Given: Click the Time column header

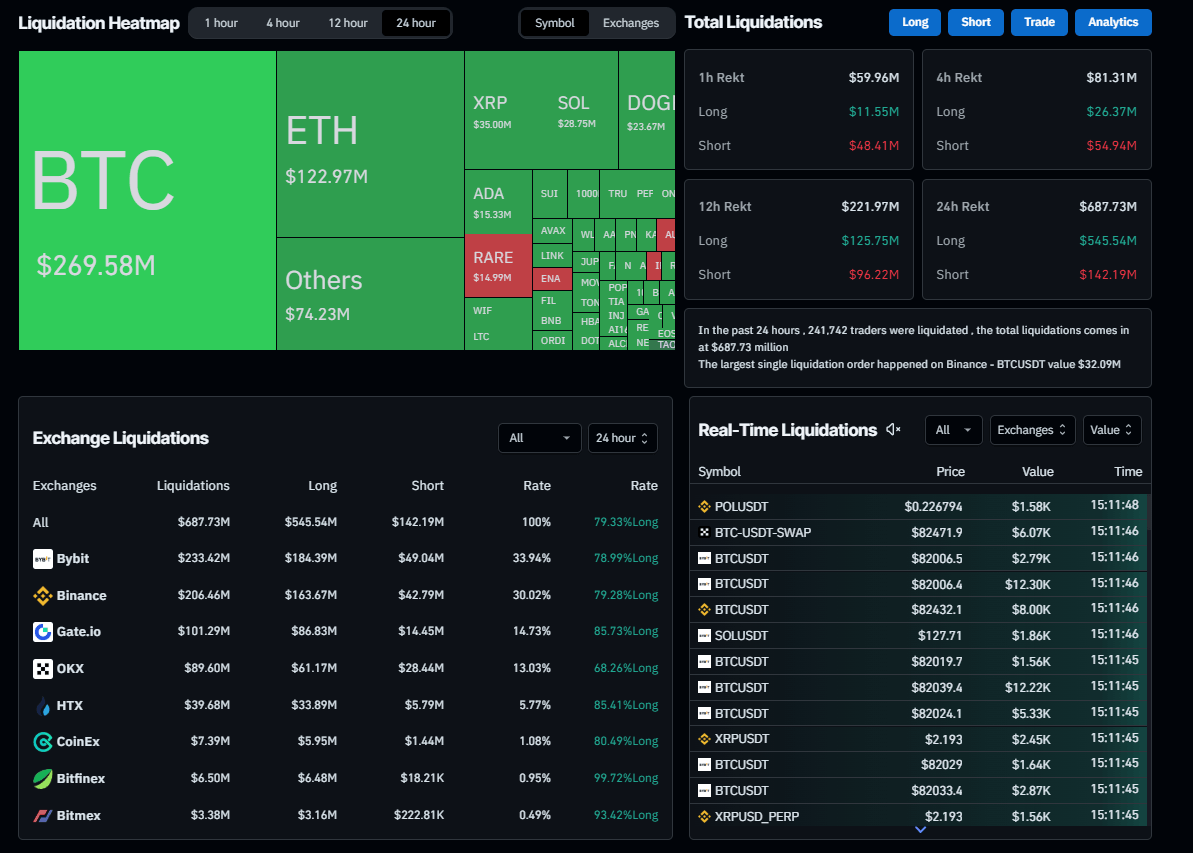Looking at the screenshot, I should [x=1128, y=472].
